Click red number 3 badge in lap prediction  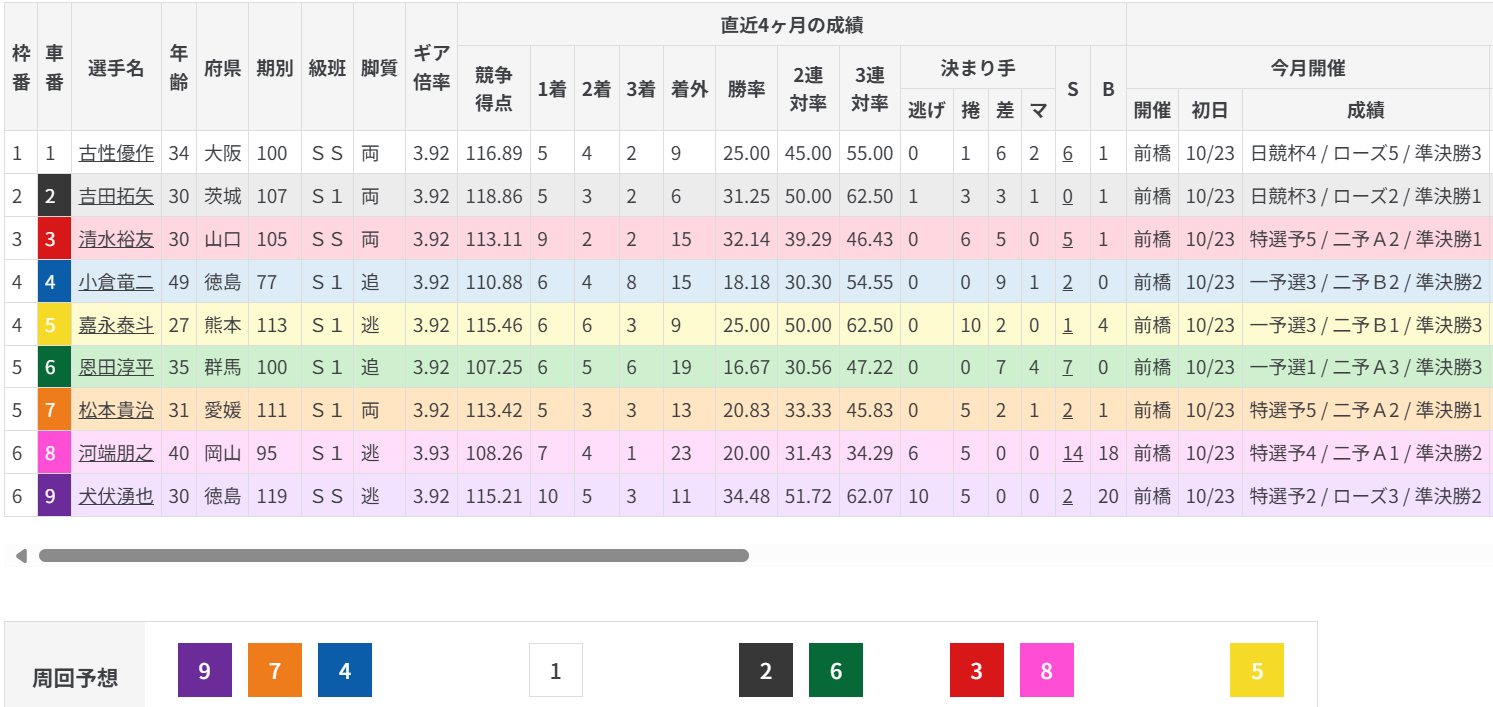[x=976, y=670]
